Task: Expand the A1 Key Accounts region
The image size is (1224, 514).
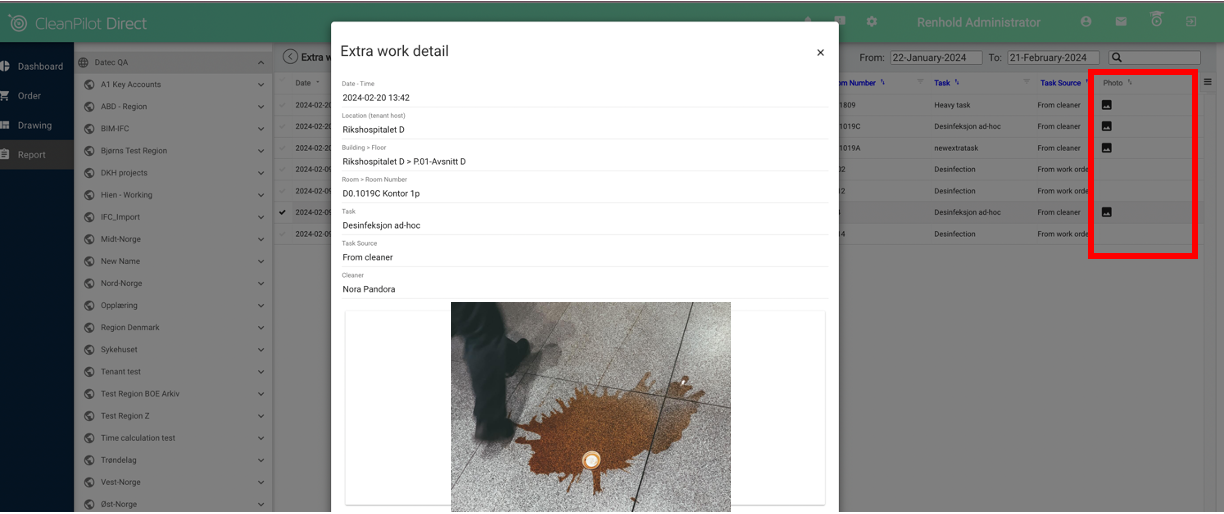Action: coord(261,85)
